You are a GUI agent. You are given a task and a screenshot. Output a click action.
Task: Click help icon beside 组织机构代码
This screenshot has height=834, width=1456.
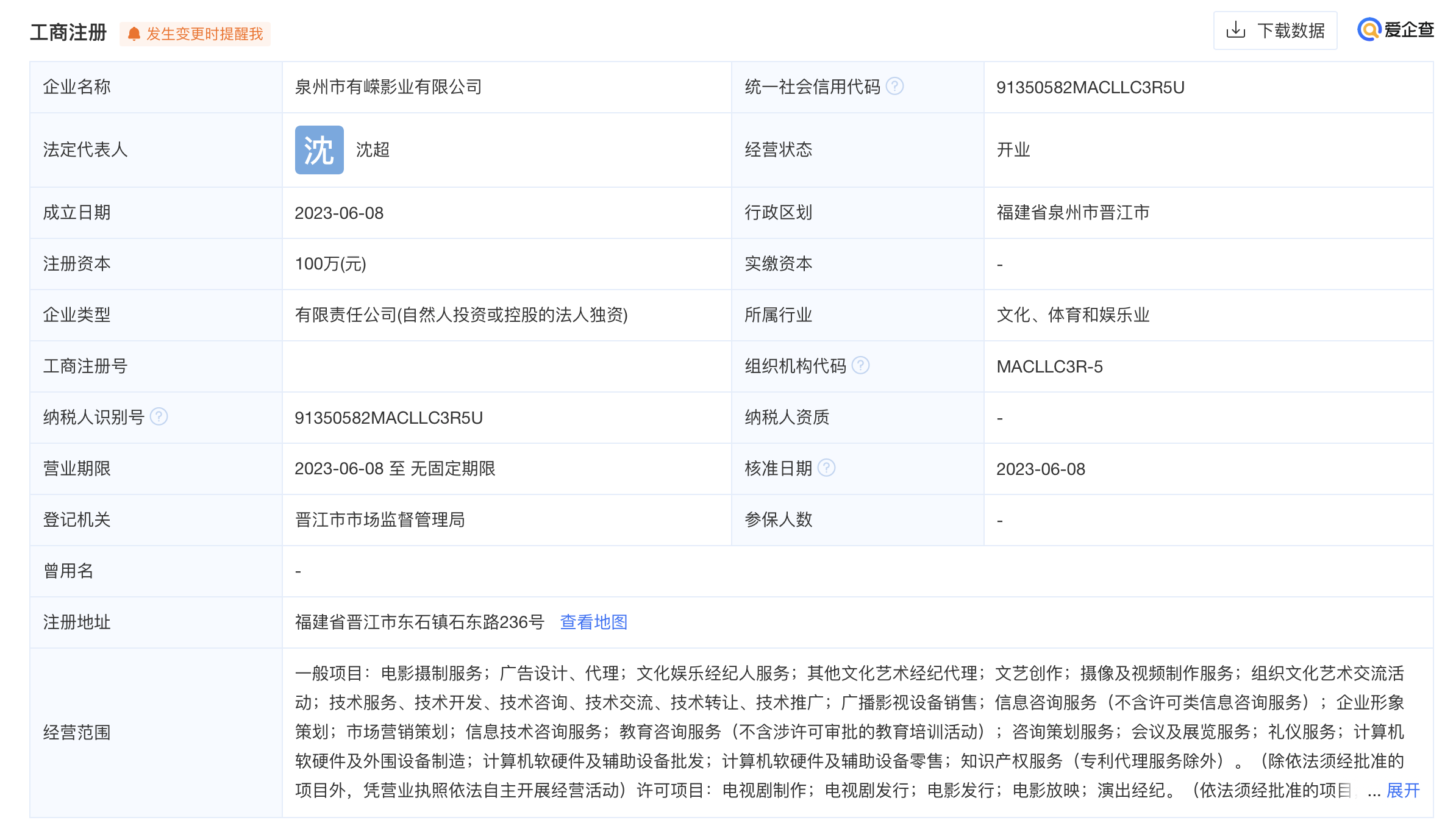[860, 365]
